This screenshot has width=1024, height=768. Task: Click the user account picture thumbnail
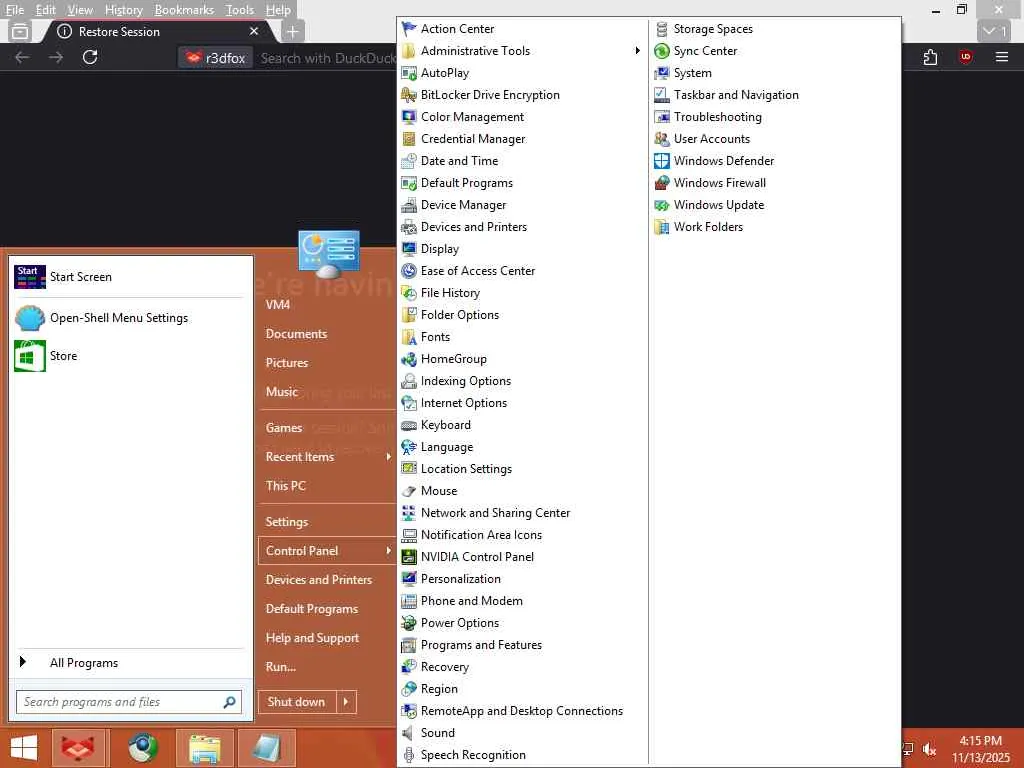coord(328,253)
